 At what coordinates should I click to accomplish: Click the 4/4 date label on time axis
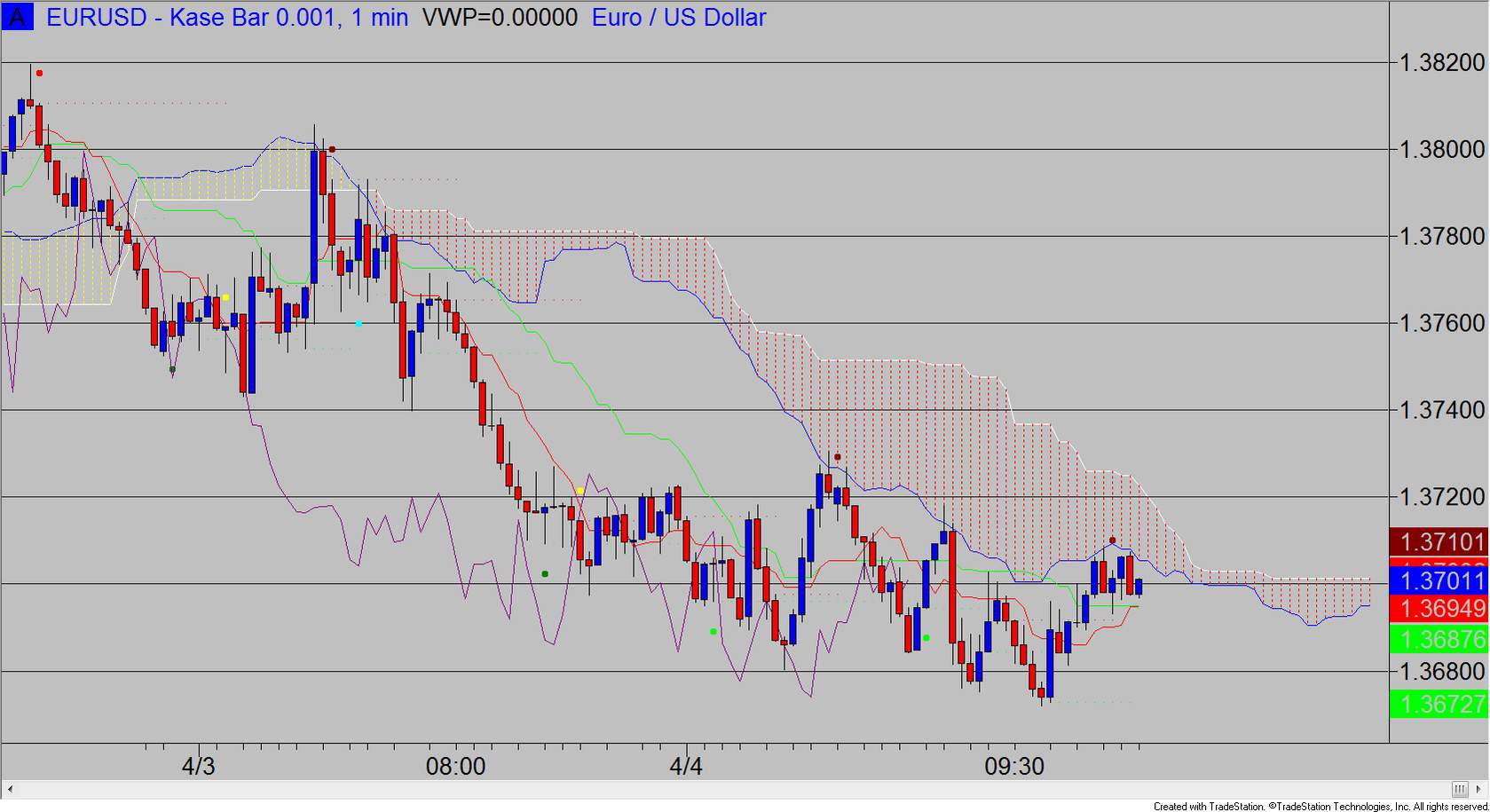(x=686, y=766)
